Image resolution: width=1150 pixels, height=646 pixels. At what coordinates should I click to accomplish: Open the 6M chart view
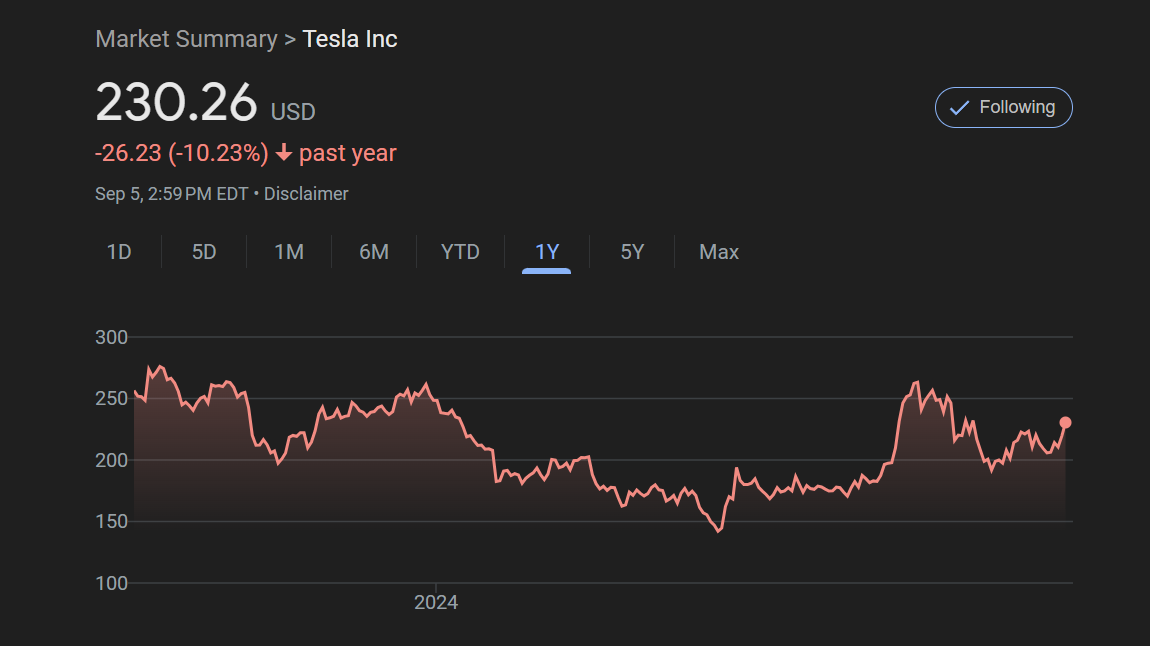point(374,252)
